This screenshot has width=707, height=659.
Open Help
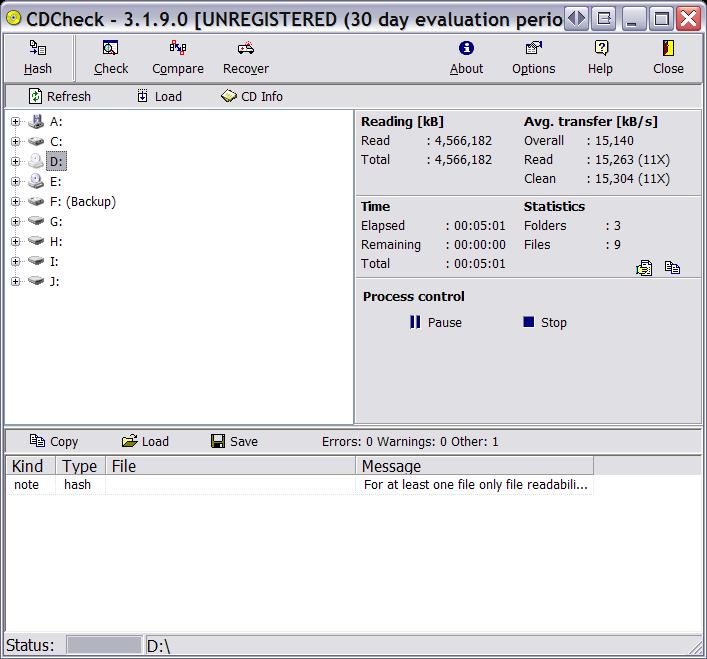pos(600,57)
